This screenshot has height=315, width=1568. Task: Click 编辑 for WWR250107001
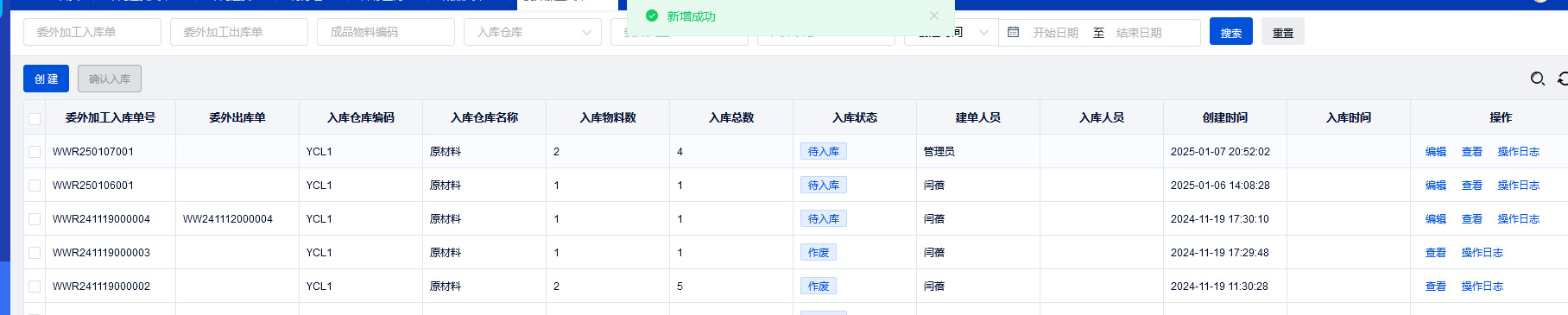coord(1436,152)
